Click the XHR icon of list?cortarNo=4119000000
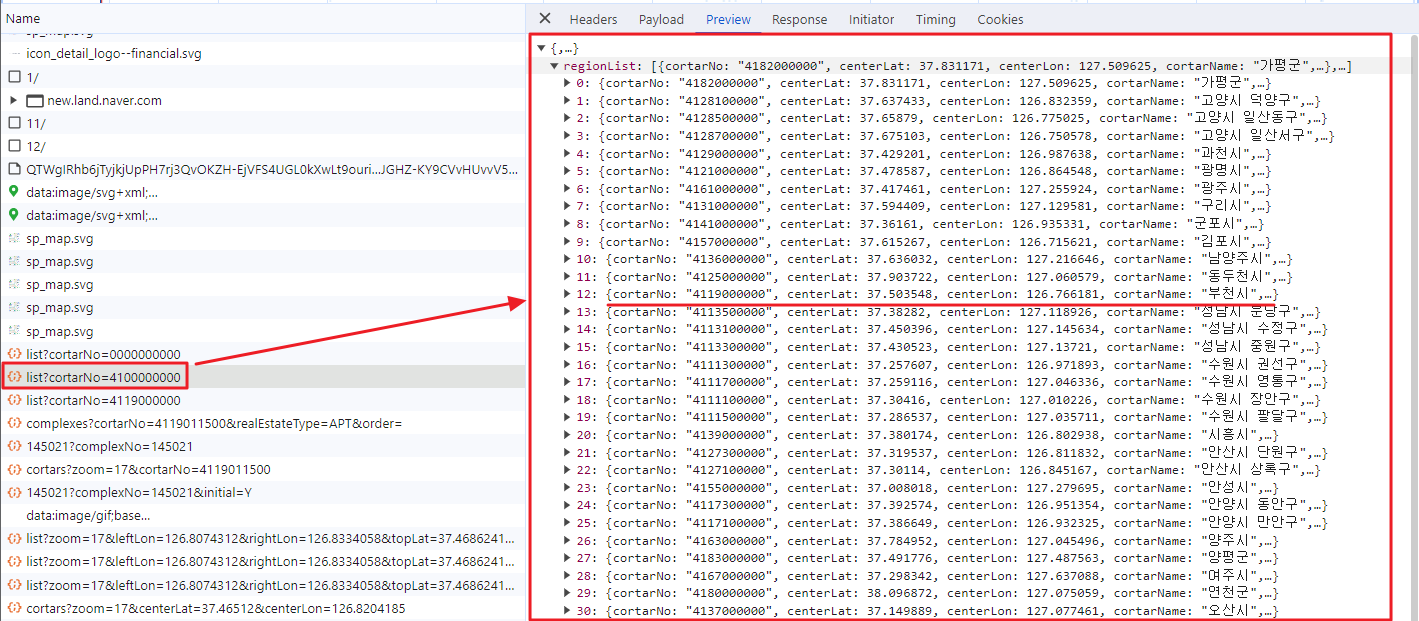1419x621 pixels. click(14, 400)
